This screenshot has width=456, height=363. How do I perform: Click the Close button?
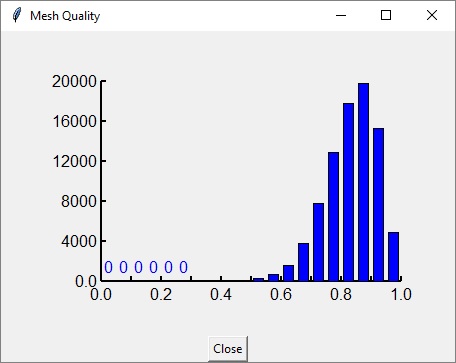[x=228, y=349]
